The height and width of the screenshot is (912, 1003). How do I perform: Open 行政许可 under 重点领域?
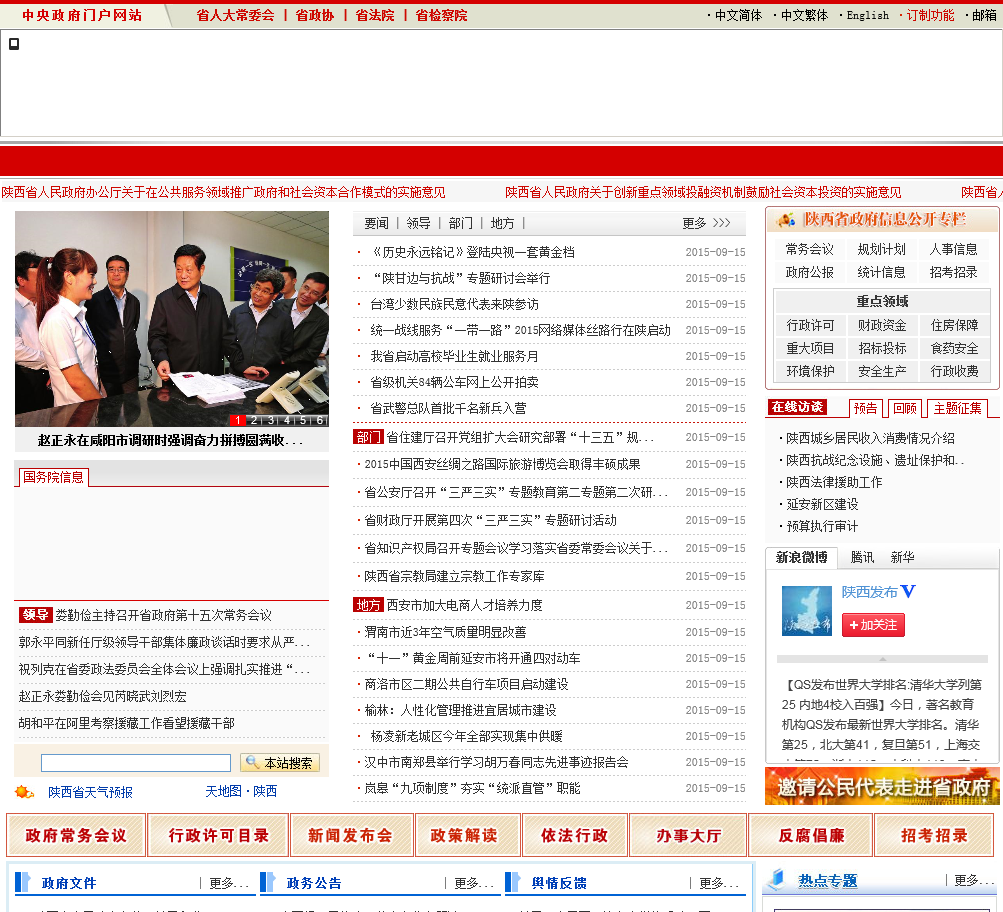click(810, 326)
